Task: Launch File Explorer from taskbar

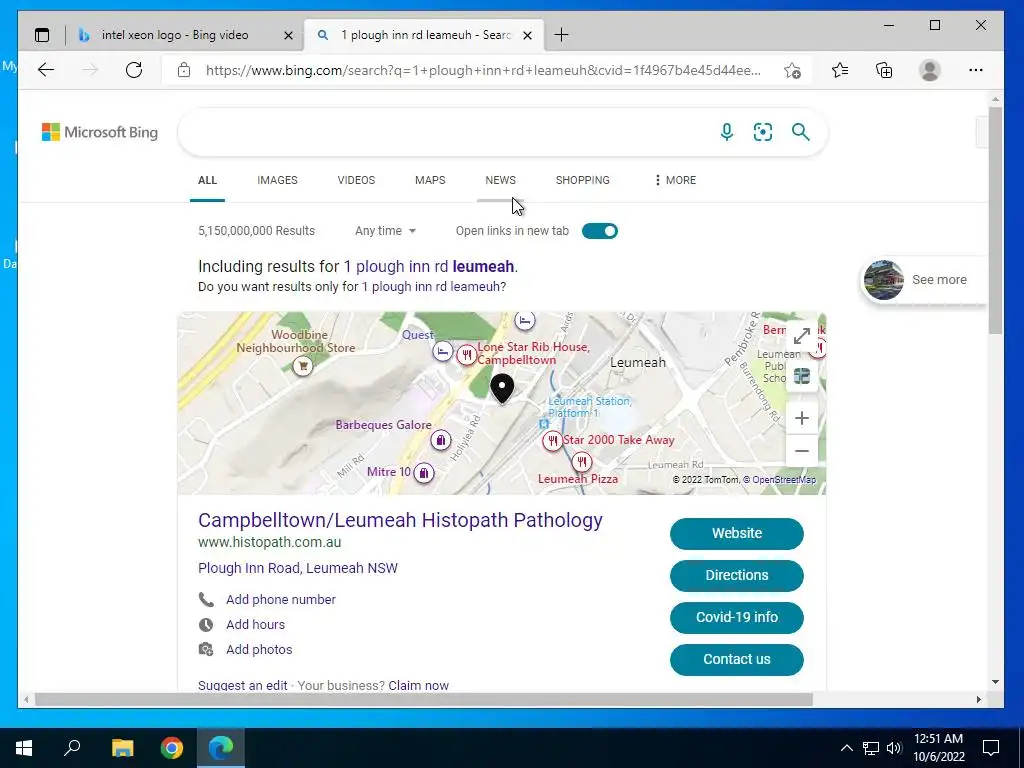Action: coord(122,748)
